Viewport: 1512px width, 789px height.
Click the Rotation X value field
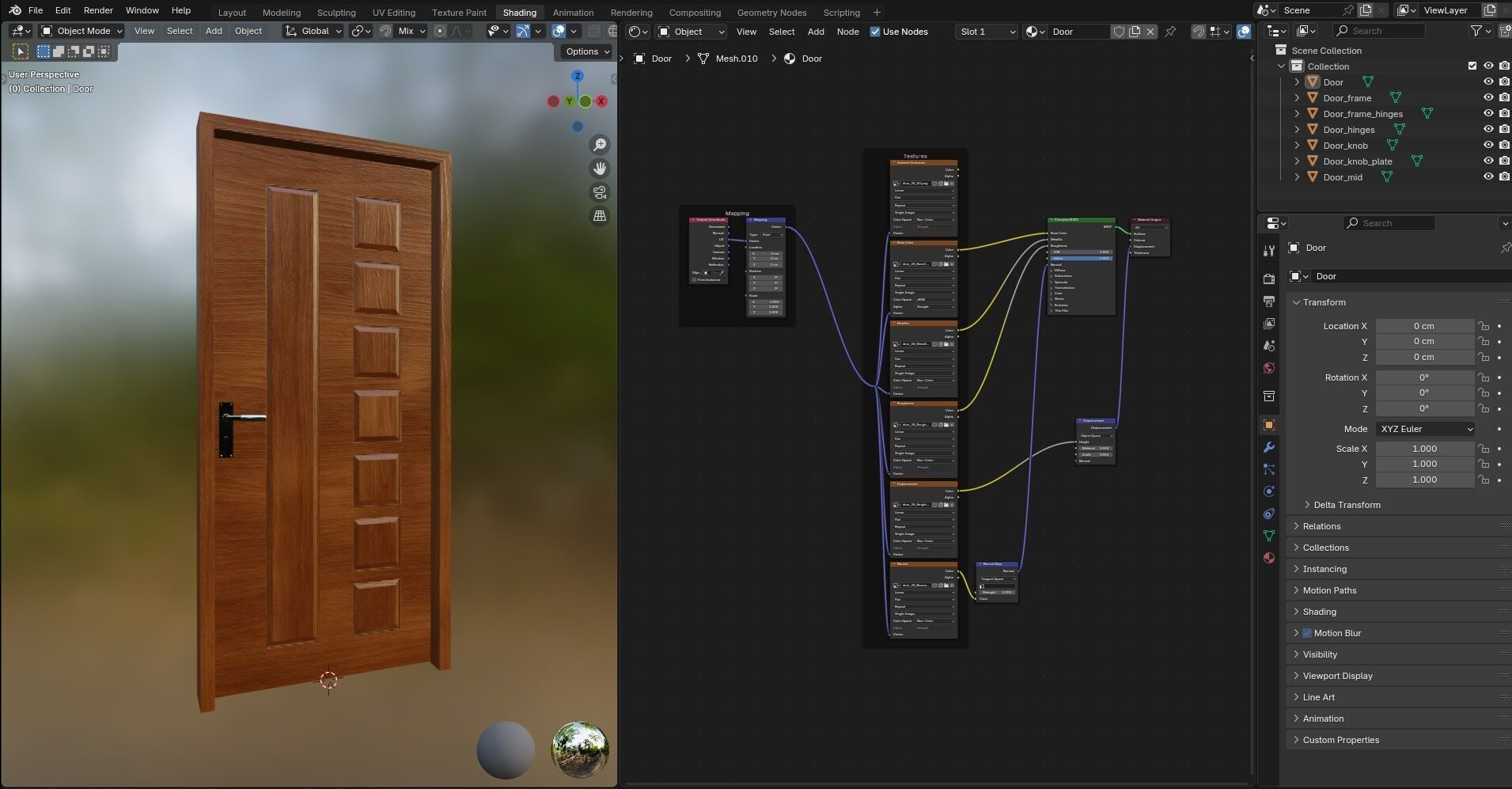pyautogui.click(x=1424, y=377)
